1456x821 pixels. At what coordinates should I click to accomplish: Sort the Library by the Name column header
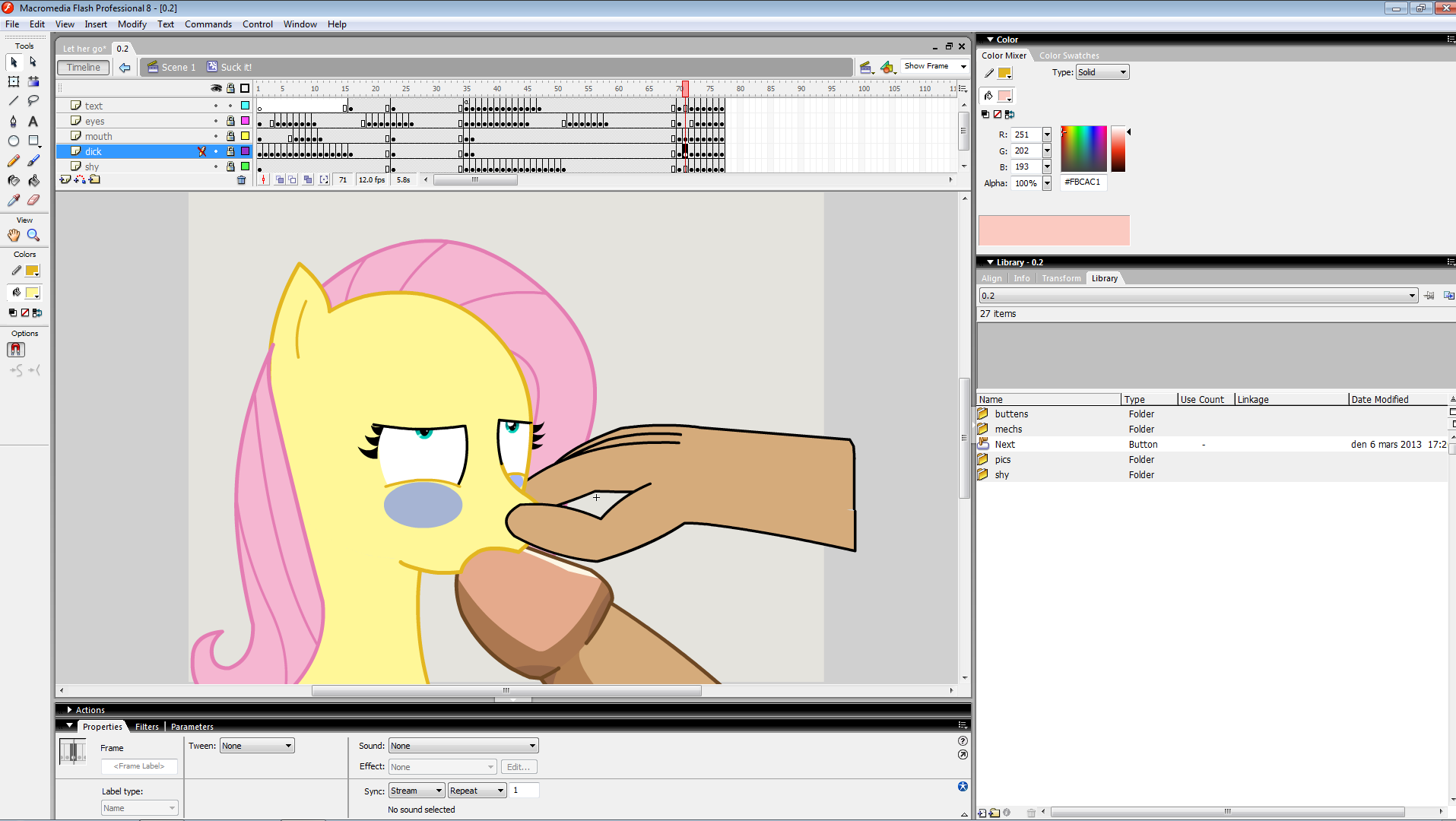tap(1049, 399)
